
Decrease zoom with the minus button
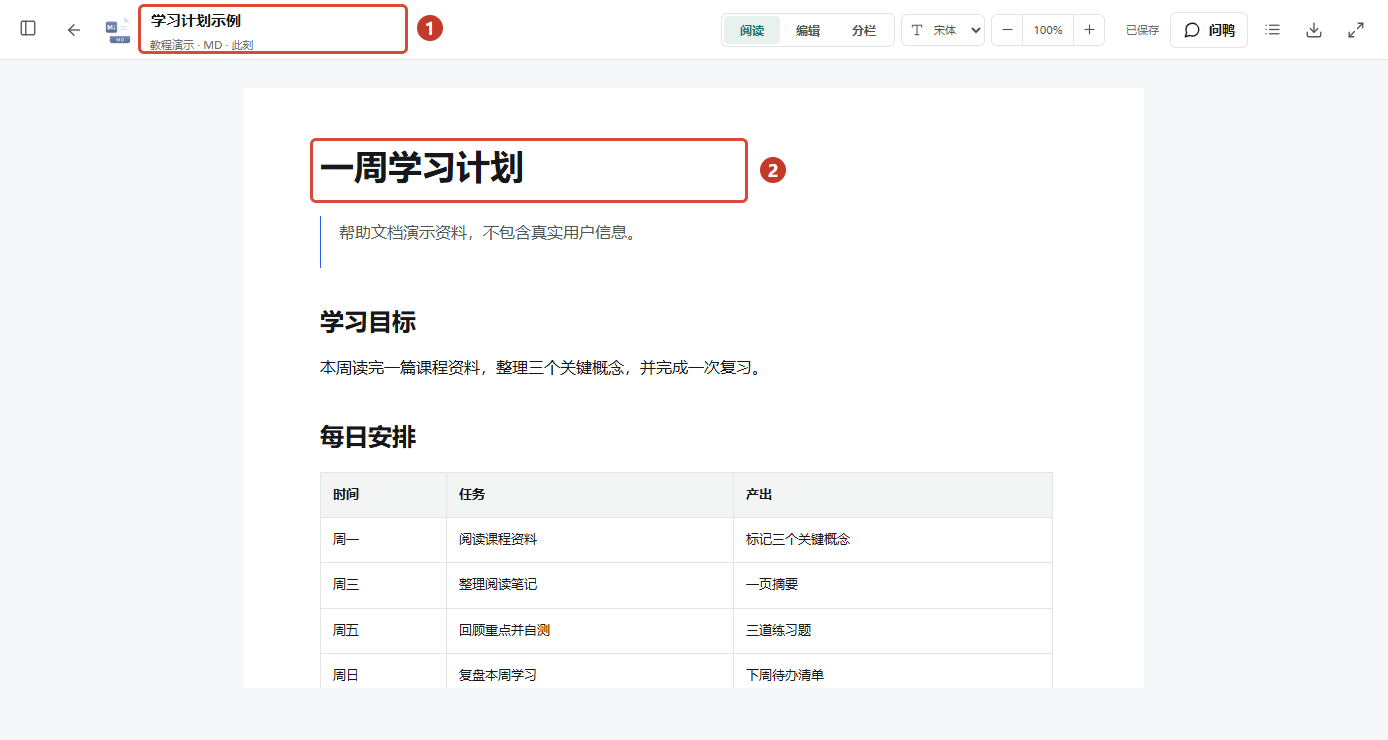point(1007,30)
